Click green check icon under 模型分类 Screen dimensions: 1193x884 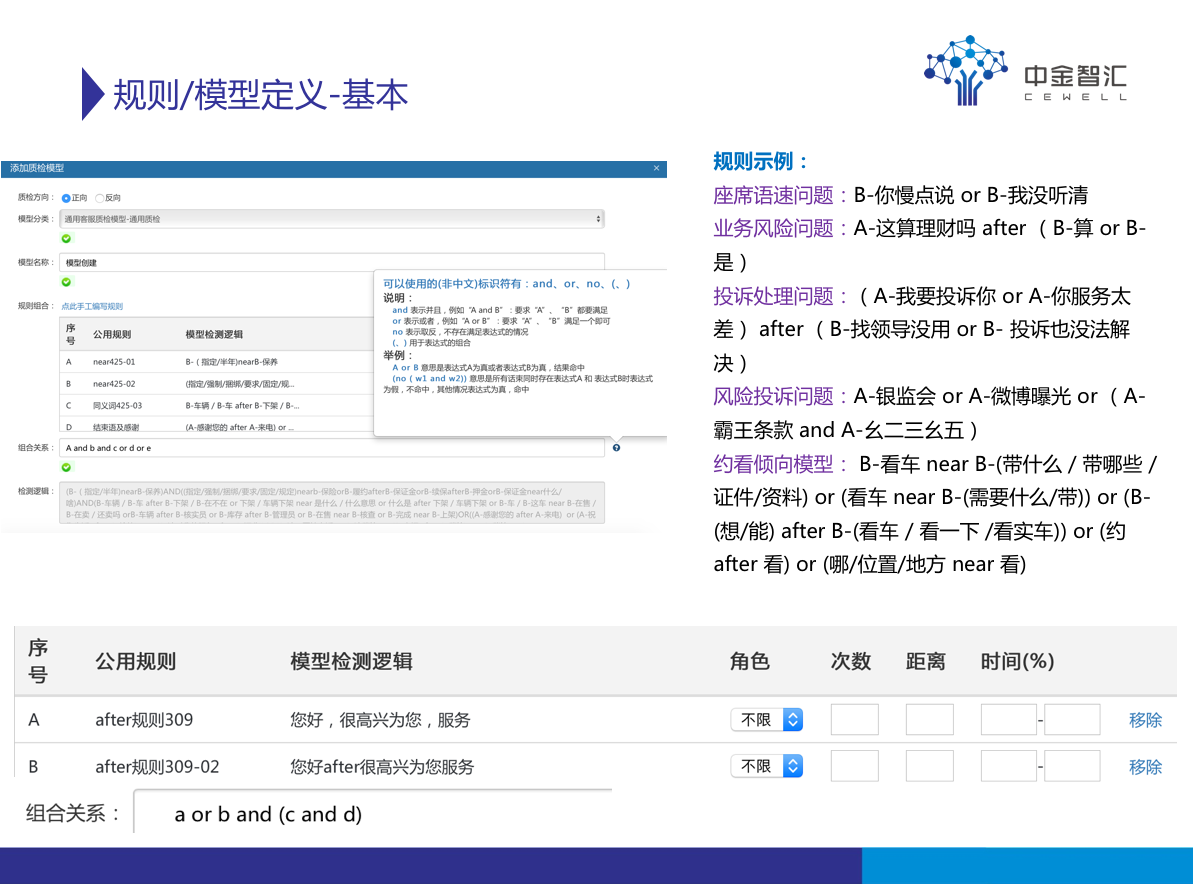point(67,238)
